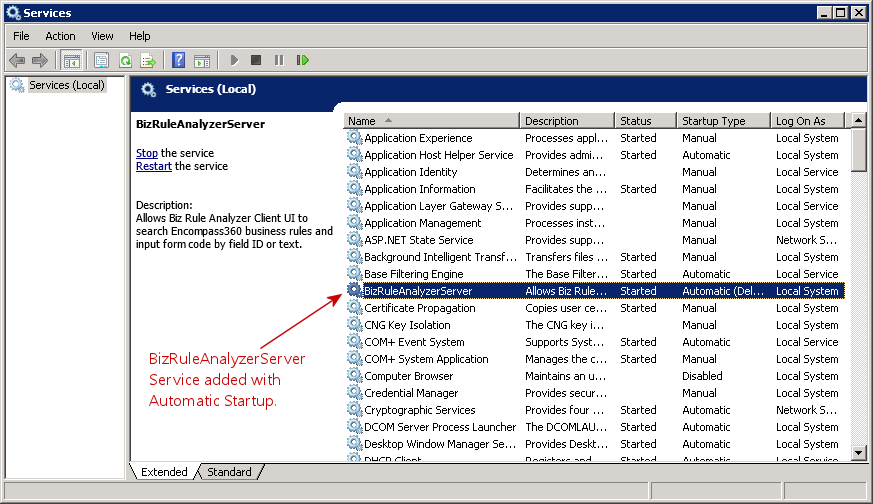Image resolution: width=873 pixels, height=504 pixels.
Task: Click the Stop Service square icon
Action: pyautogui.click(x=256, y=60)
